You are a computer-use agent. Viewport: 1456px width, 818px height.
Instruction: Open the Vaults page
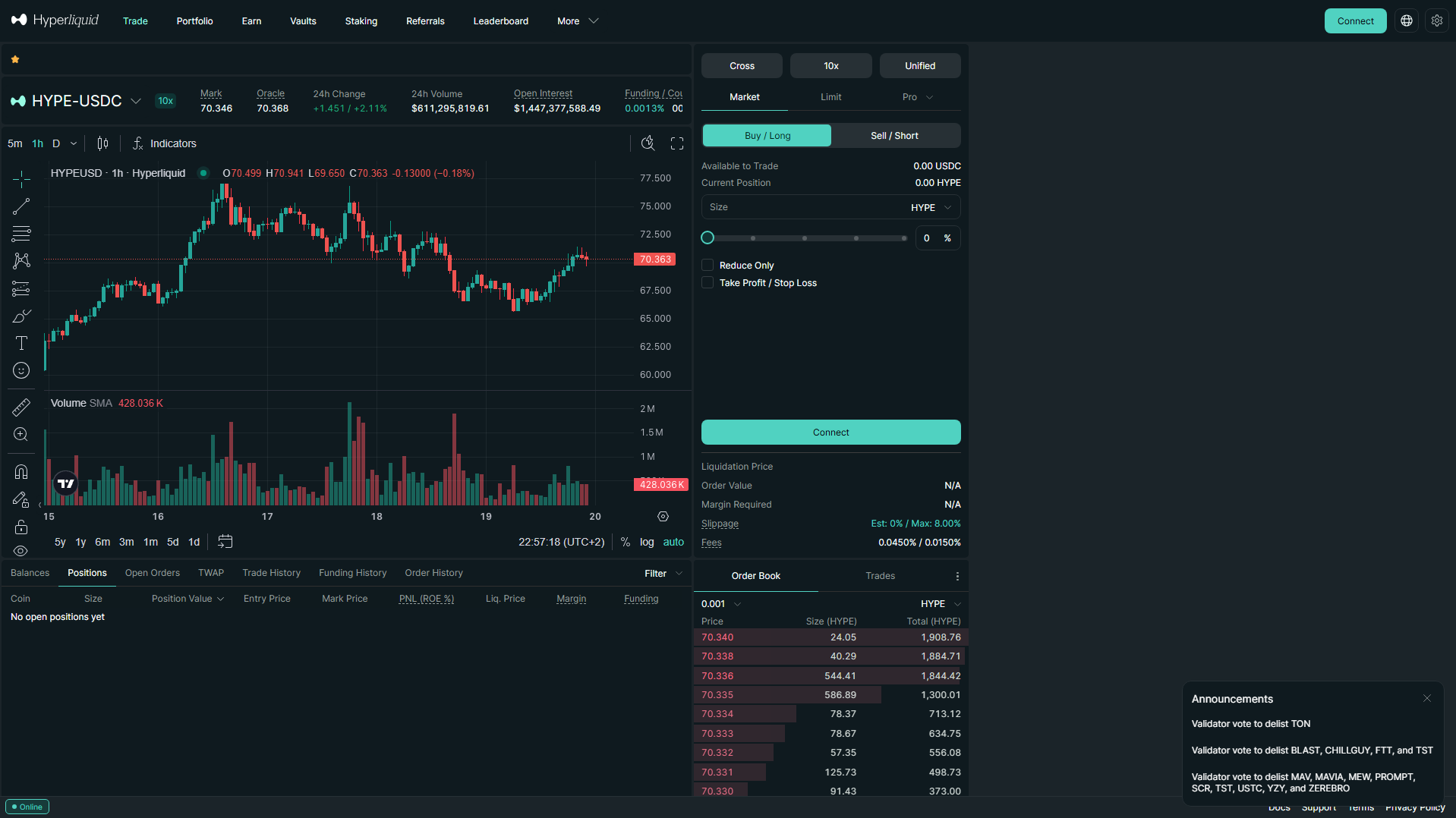tap(303, 21)
